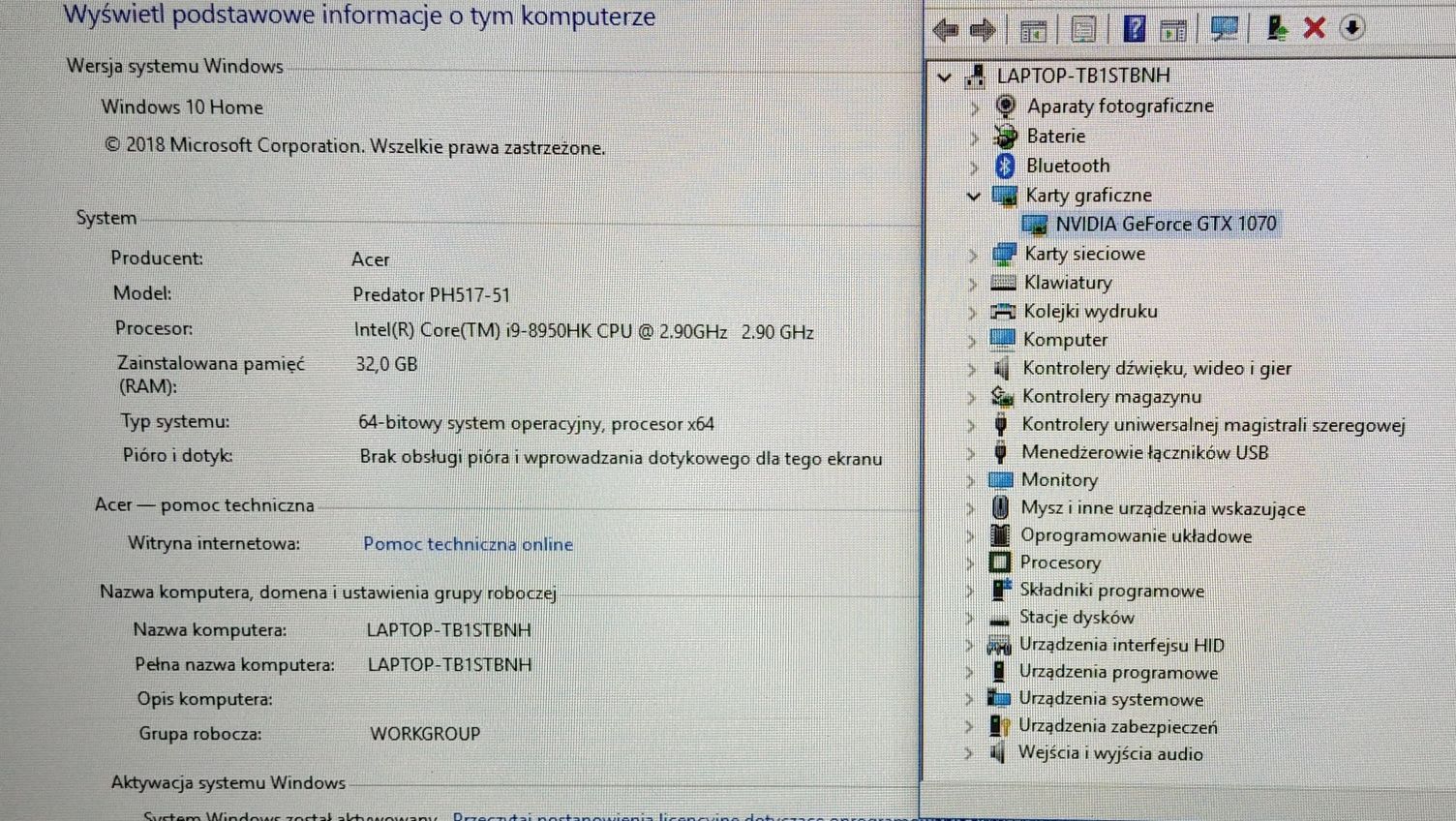The height and width of the screenshot is (821, 1456).
Task: Expand the Oprogramowanie układowe chevron
Action: (x=971, y=535)
